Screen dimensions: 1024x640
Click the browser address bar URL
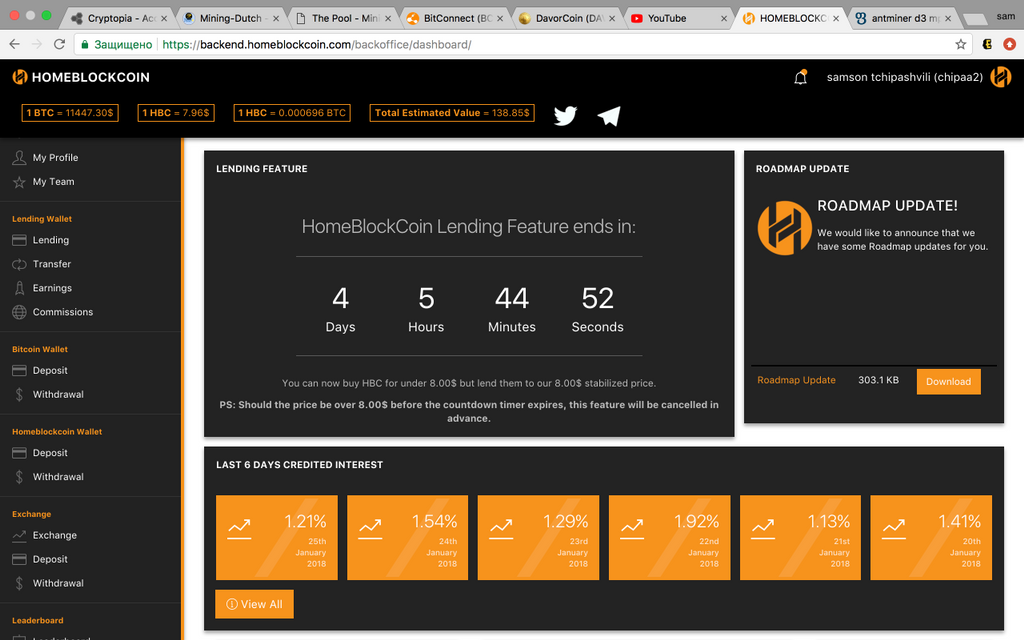click(x=317, y=44)
